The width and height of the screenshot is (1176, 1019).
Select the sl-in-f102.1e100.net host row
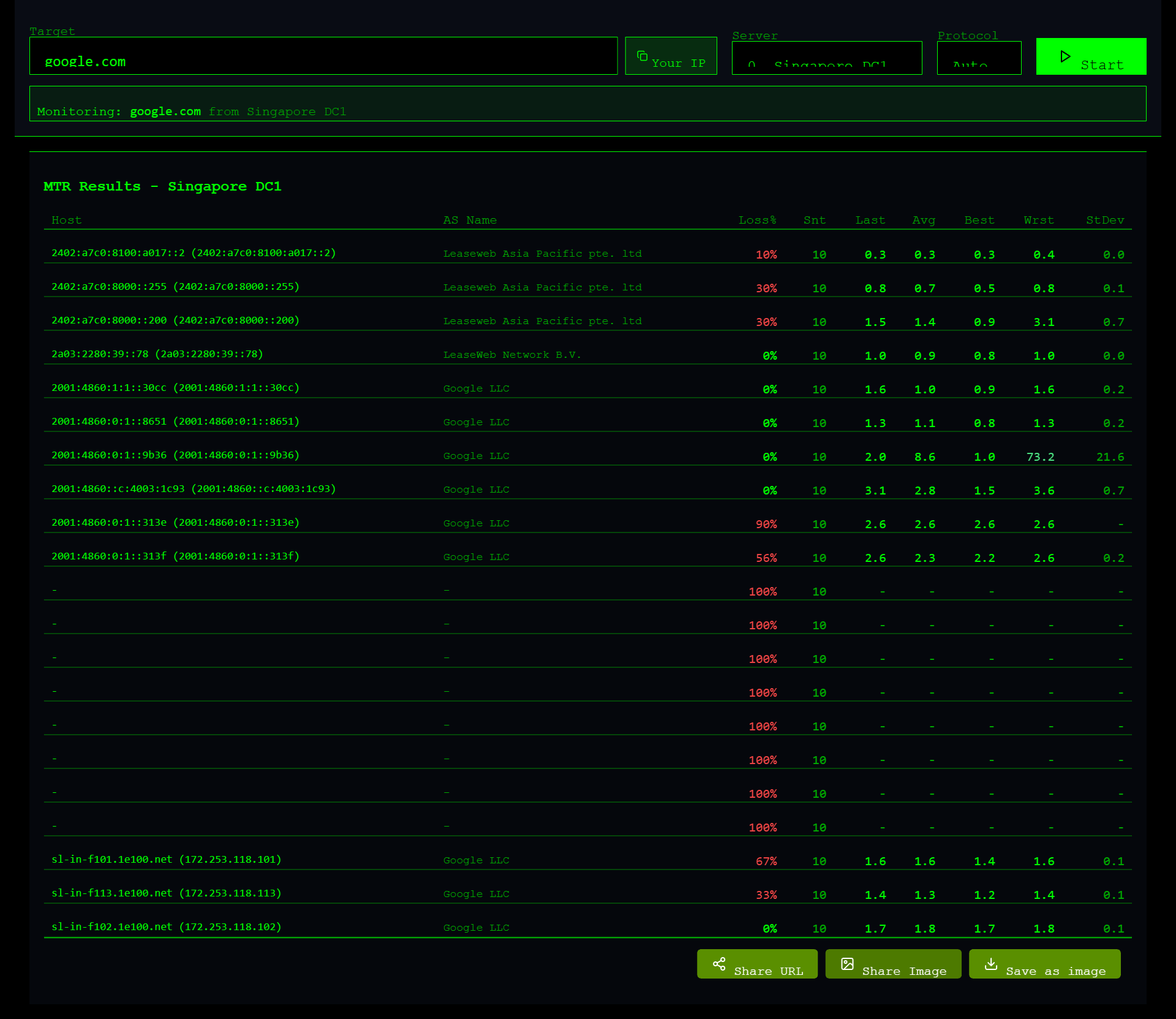pos(166,927)
